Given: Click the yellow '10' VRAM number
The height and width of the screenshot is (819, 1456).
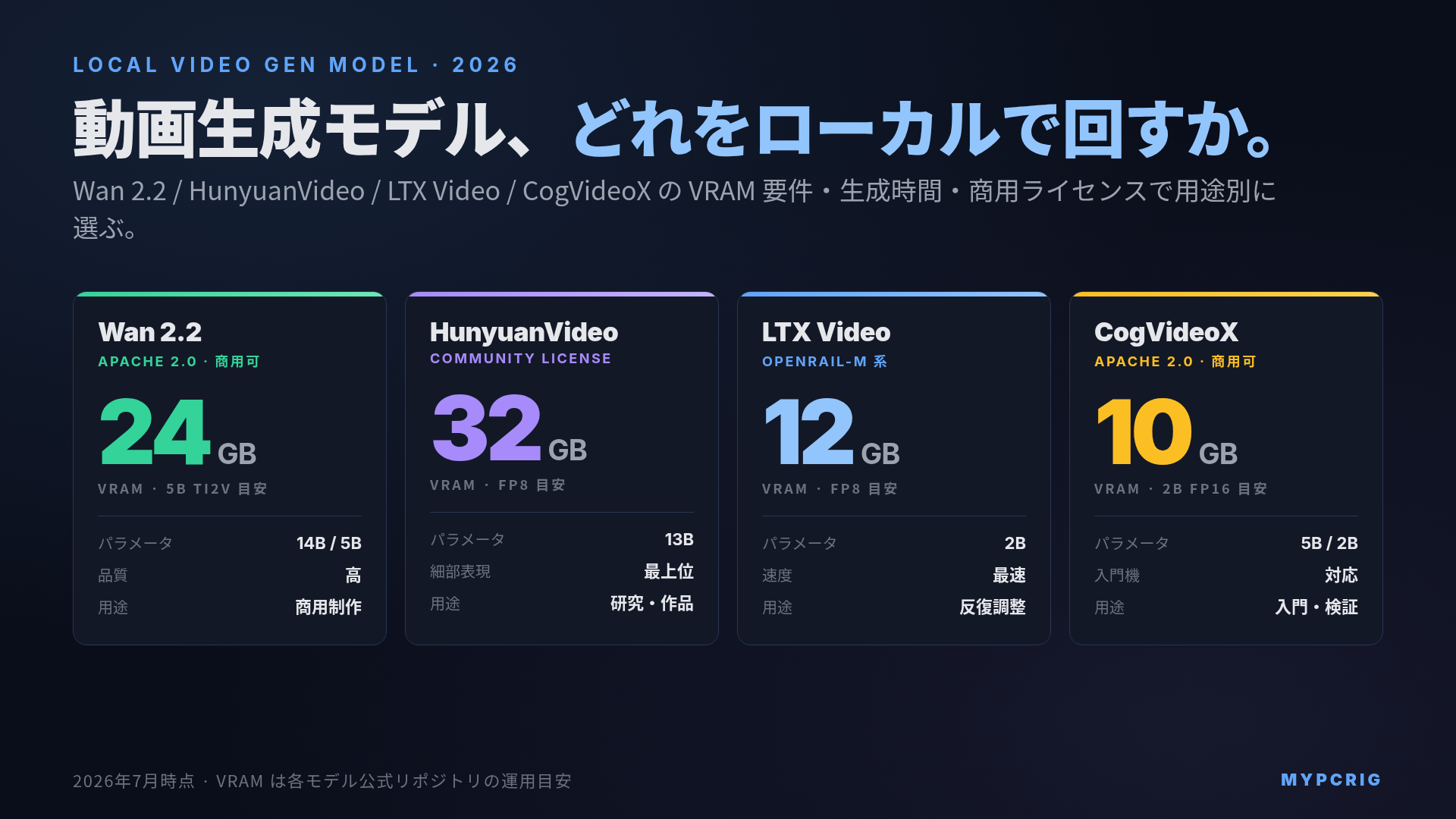Looking at the screenshot, I should [1144, 431].
